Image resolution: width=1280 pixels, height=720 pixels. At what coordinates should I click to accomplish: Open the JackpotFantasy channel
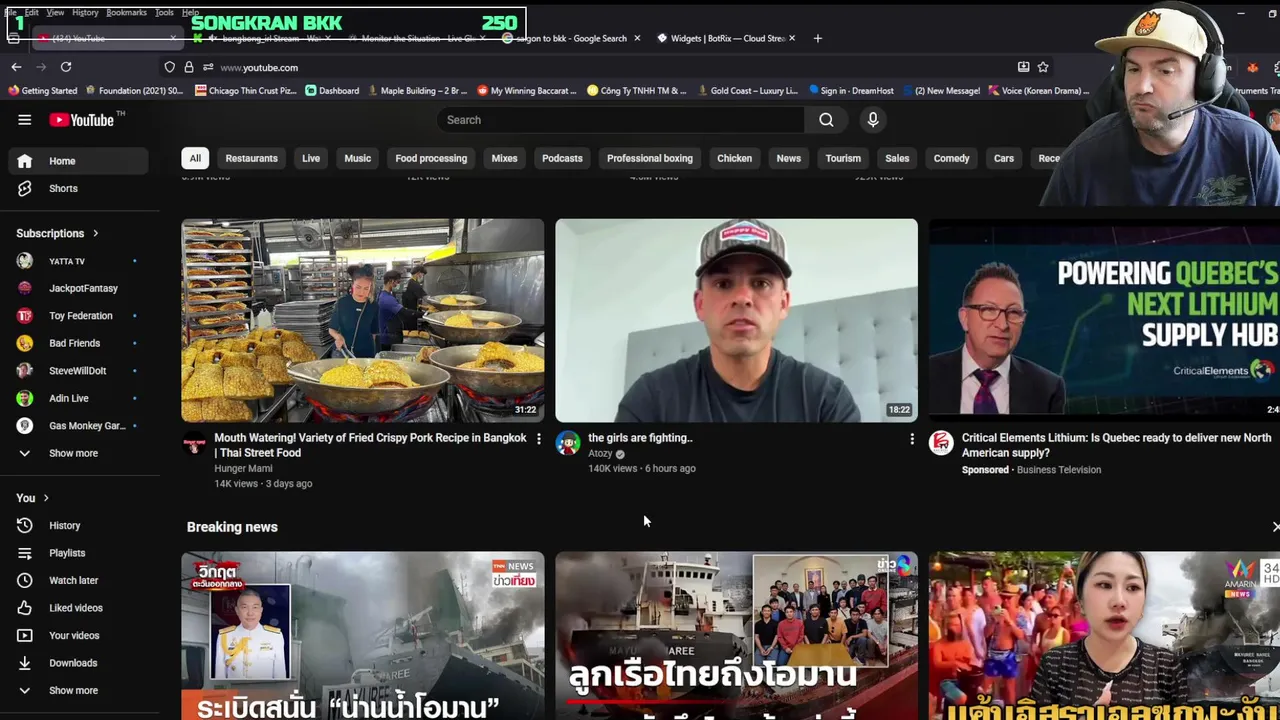click(78, 288)
